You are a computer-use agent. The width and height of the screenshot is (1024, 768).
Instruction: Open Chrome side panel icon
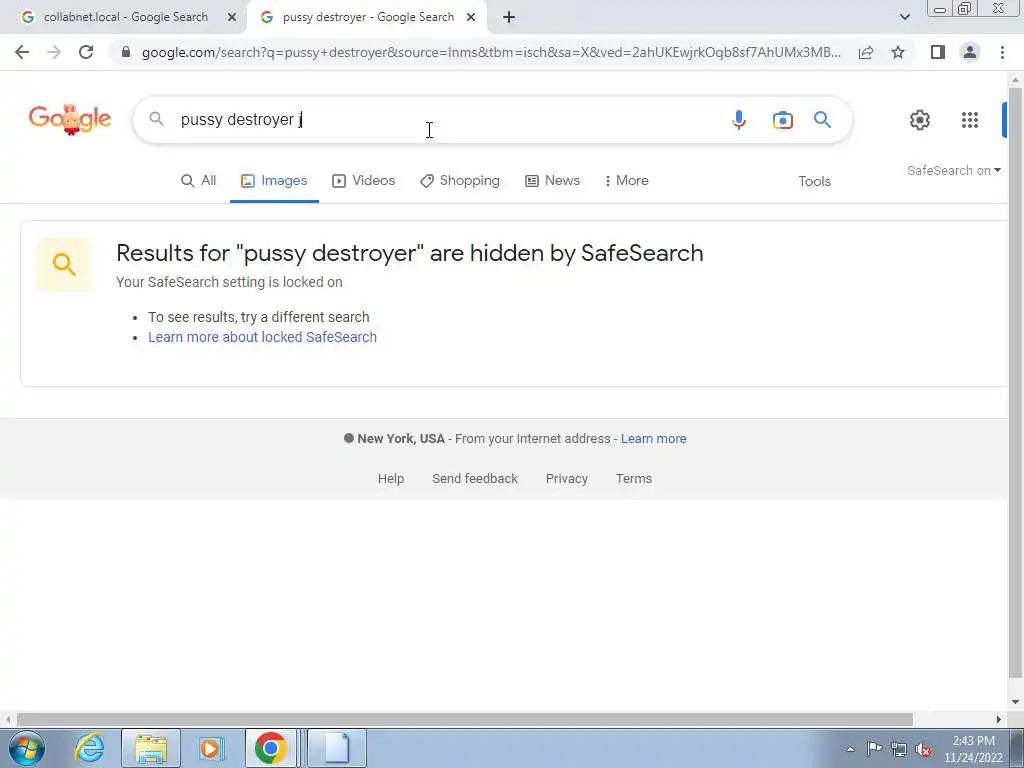[x=938, y=52]
